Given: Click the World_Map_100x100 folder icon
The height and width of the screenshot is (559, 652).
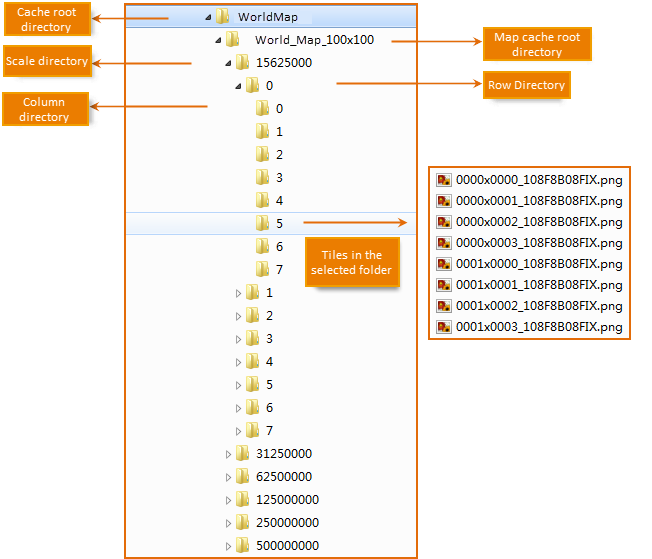Looking at the screenshot, I should (x=232, y=40).
